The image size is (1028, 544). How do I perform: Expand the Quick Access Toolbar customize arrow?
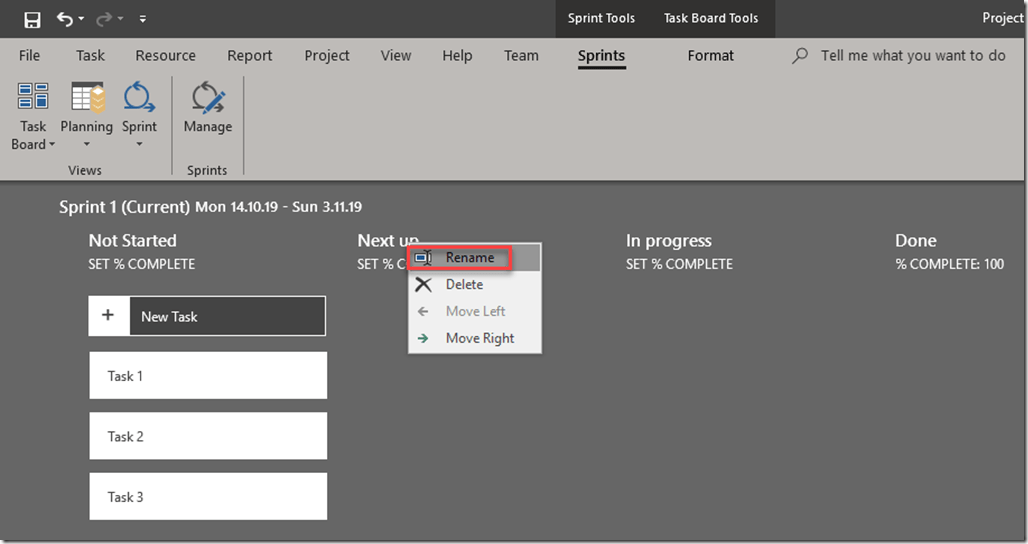143,19
